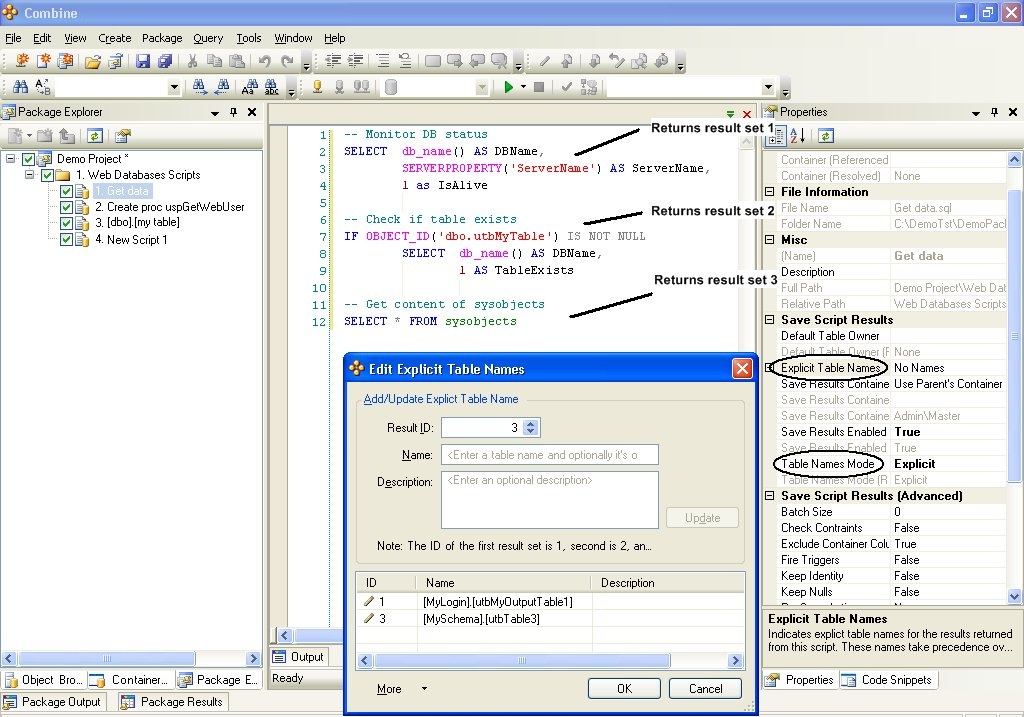1024x717 pixels.
Task: Collapse the File Information property section
Action: [769, 192]
